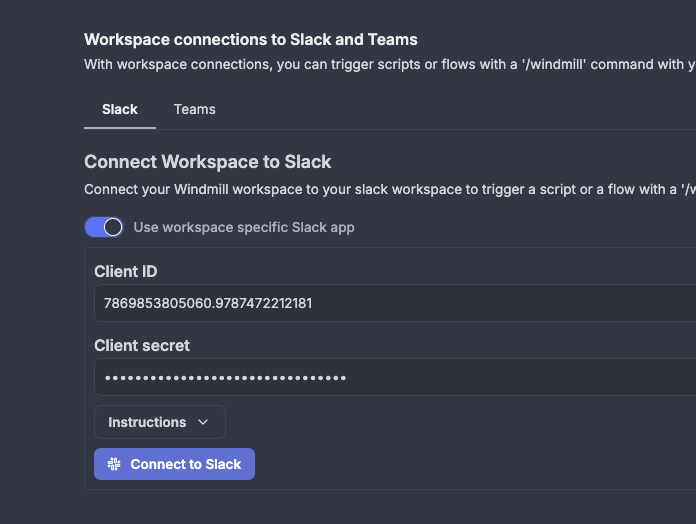Click the description text mentioning '/windmill' command

point(388,64)
